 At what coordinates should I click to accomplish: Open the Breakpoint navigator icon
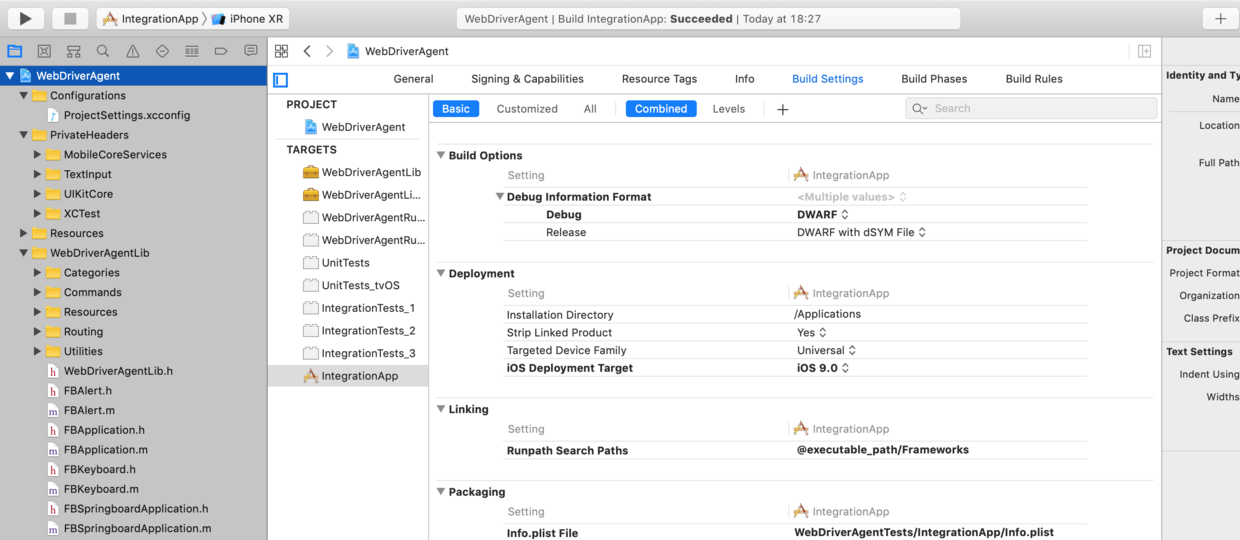pos(220,51)
